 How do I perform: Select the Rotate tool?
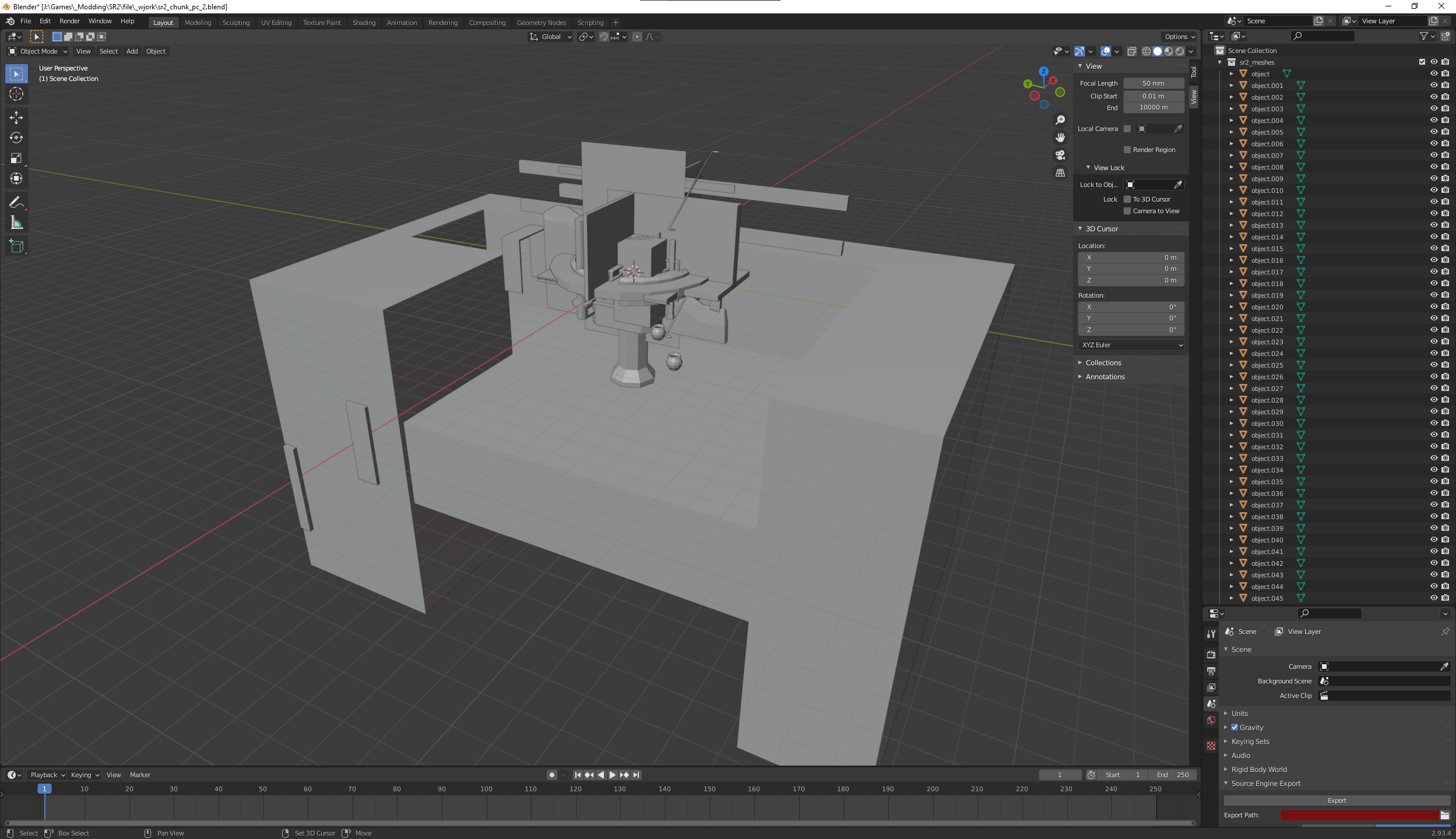[x=16, y=138]
